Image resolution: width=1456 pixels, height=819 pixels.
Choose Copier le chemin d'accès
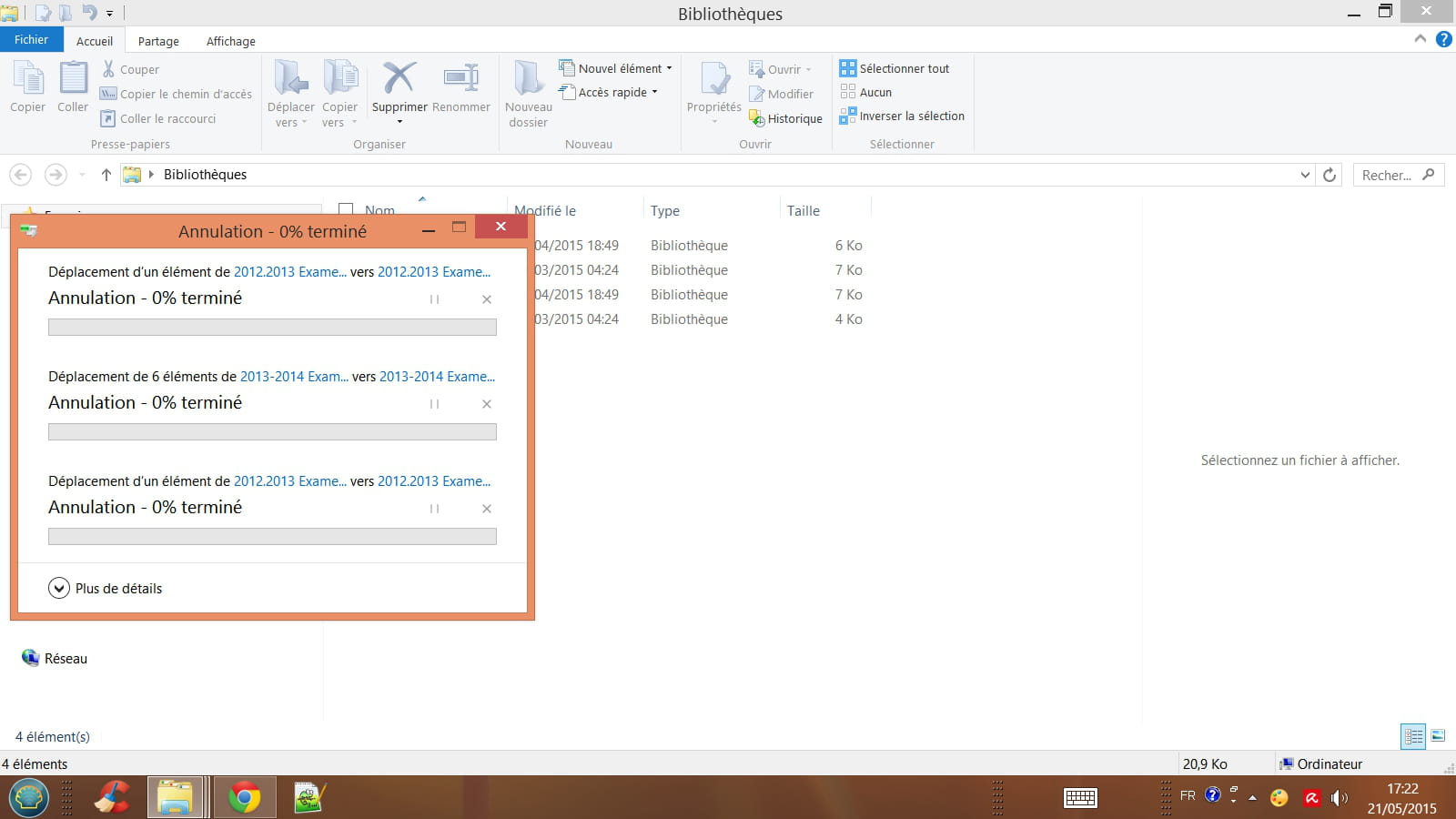[x=176, y=94]
